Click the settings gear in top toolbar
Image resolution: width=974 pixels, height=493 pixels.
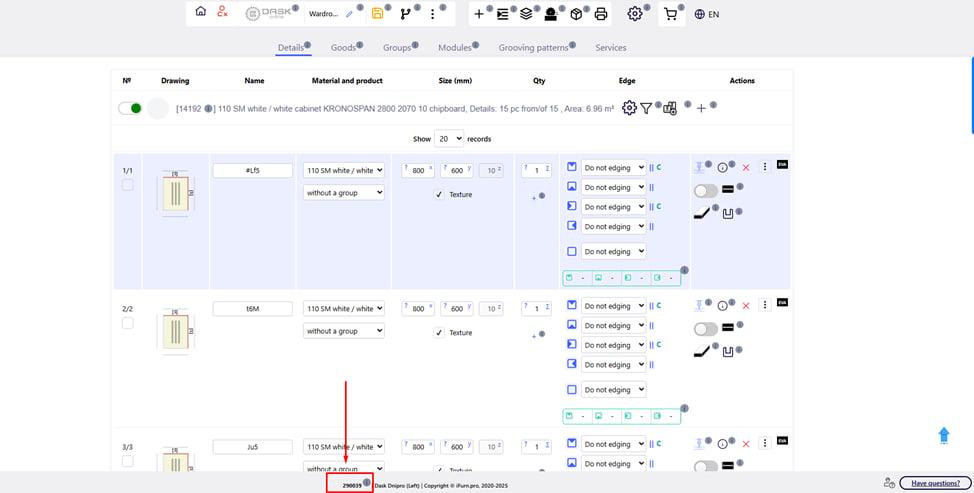[634, 14]
